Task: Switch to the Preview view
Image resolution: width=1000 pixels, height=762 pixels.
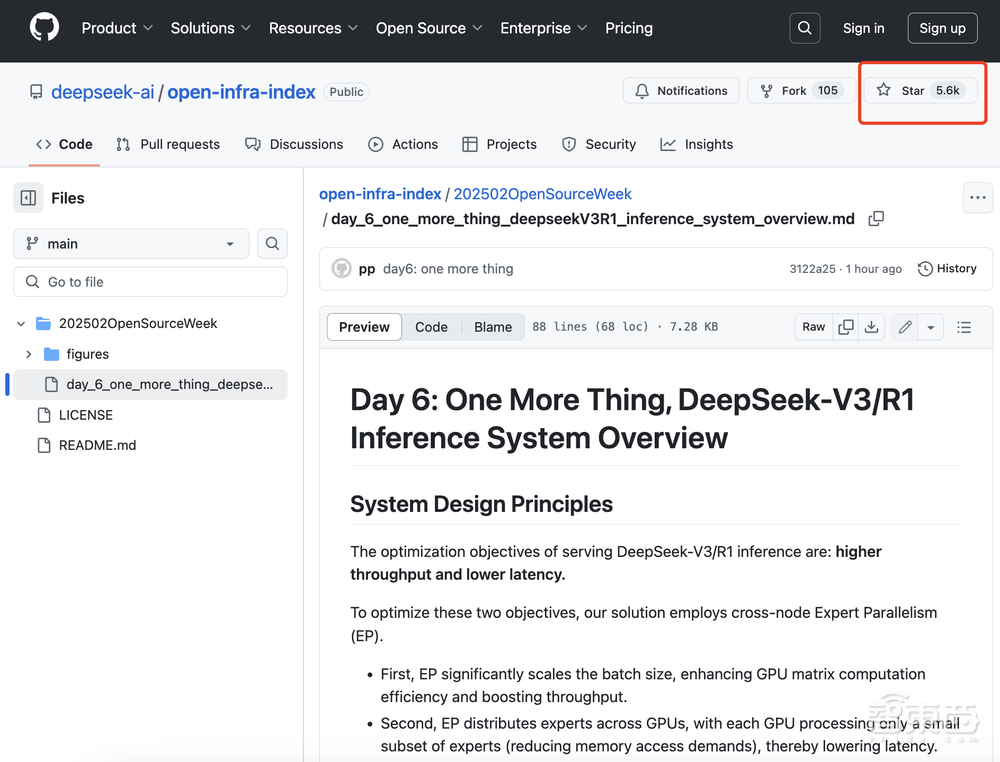Action: (364, 327)
